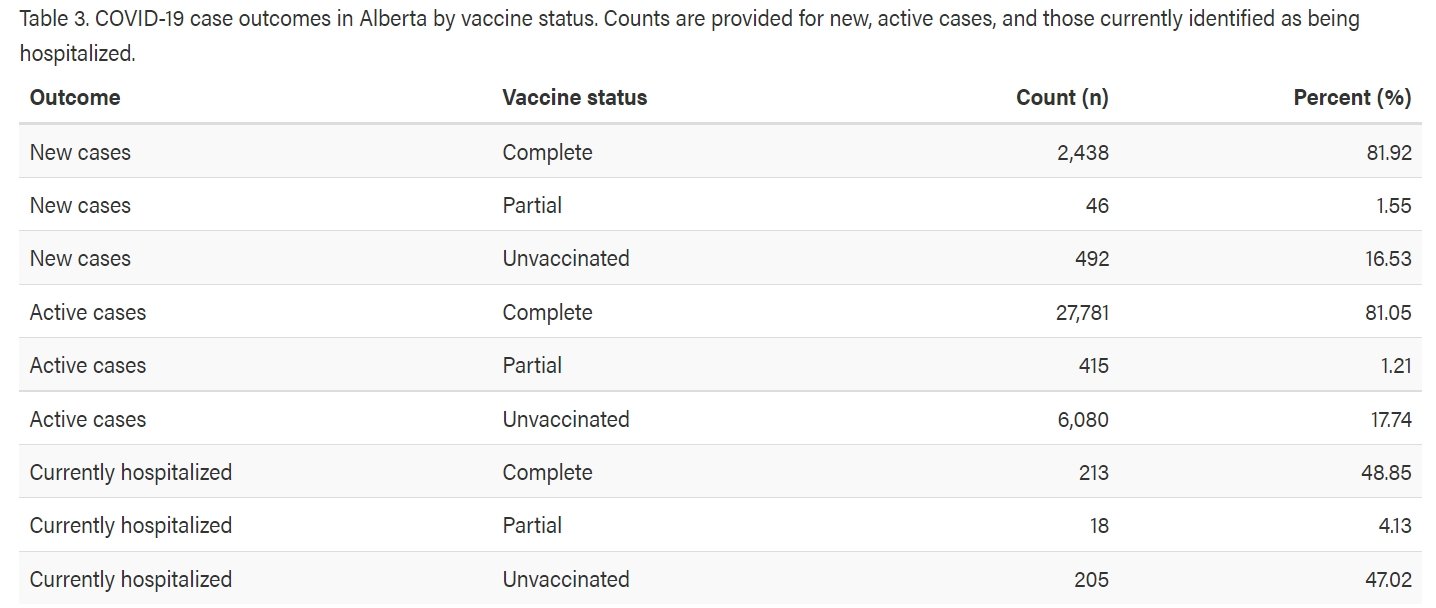The height and width of the screenshot is (608, 1436).
Task: Select the Partial status in New cases row
Action: point(532,205)
